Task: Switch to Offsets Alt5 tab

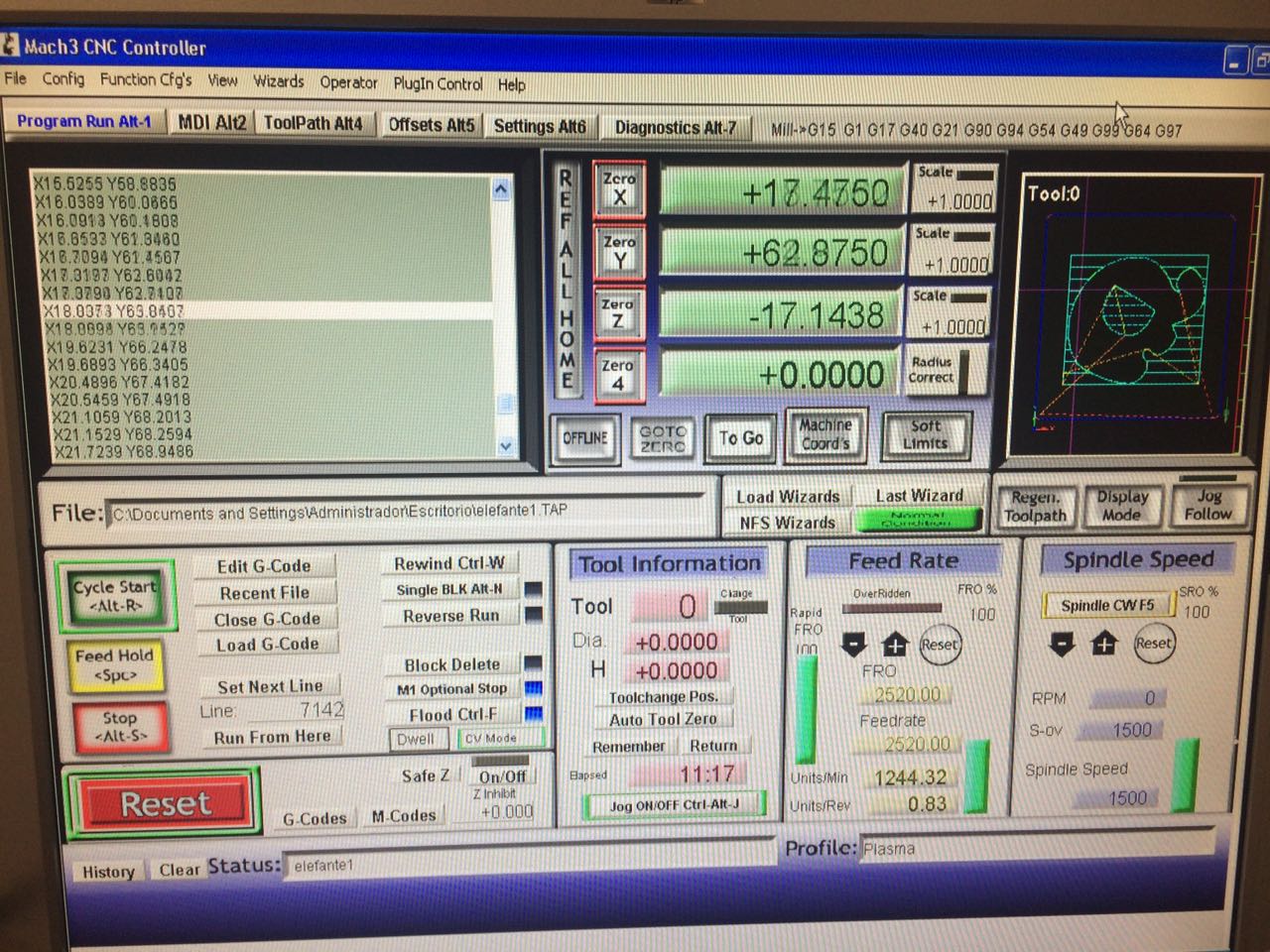Action: point(432,125)
